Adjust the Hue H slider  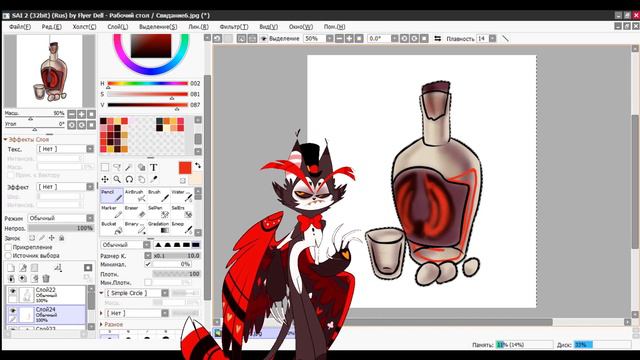click(x=147, y=83)
